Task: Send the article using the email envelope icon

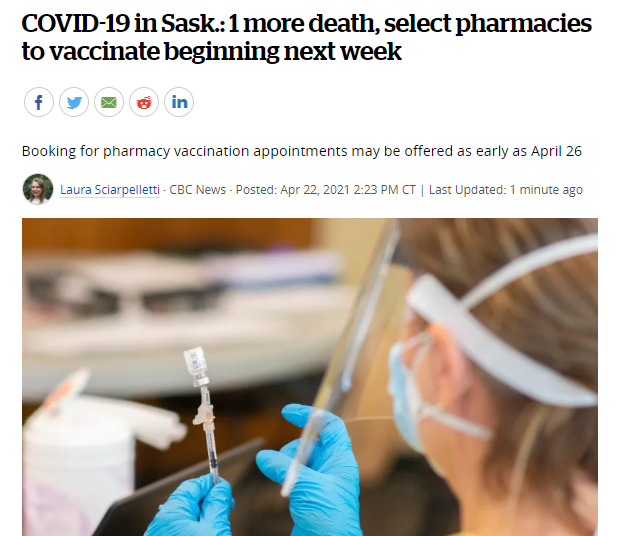Action: [x=109, y=102]
